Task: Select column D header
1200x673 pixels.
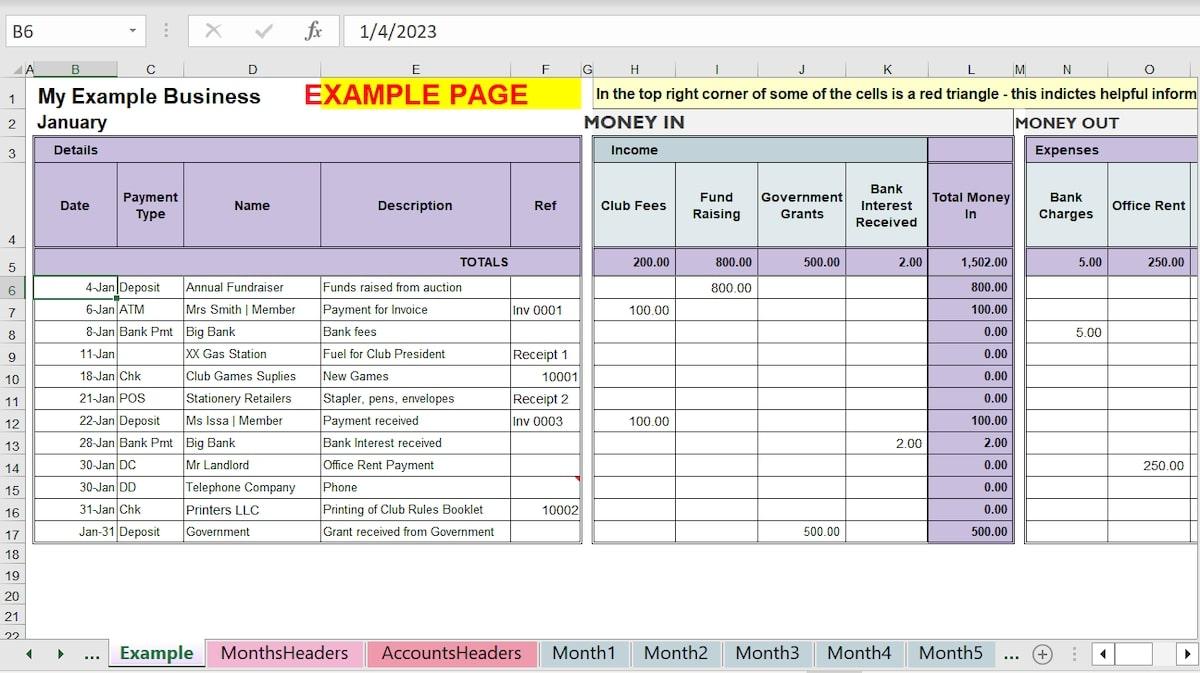Action: click(x=252, y=69)
